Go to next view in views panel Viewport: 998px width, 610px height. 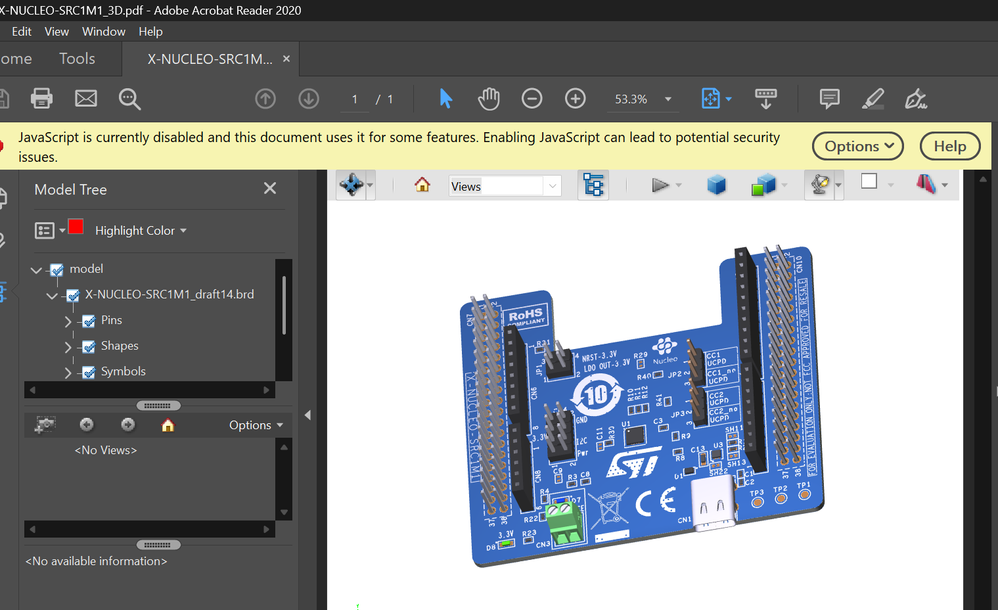[x=128, y=425]
